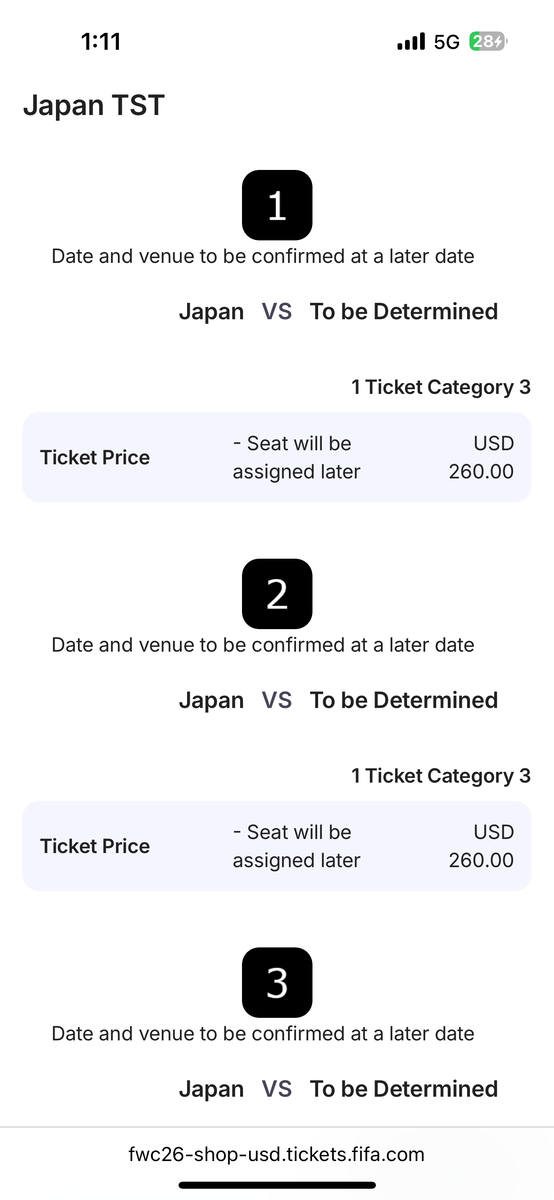Tap the first Ticket Price card

277,457
